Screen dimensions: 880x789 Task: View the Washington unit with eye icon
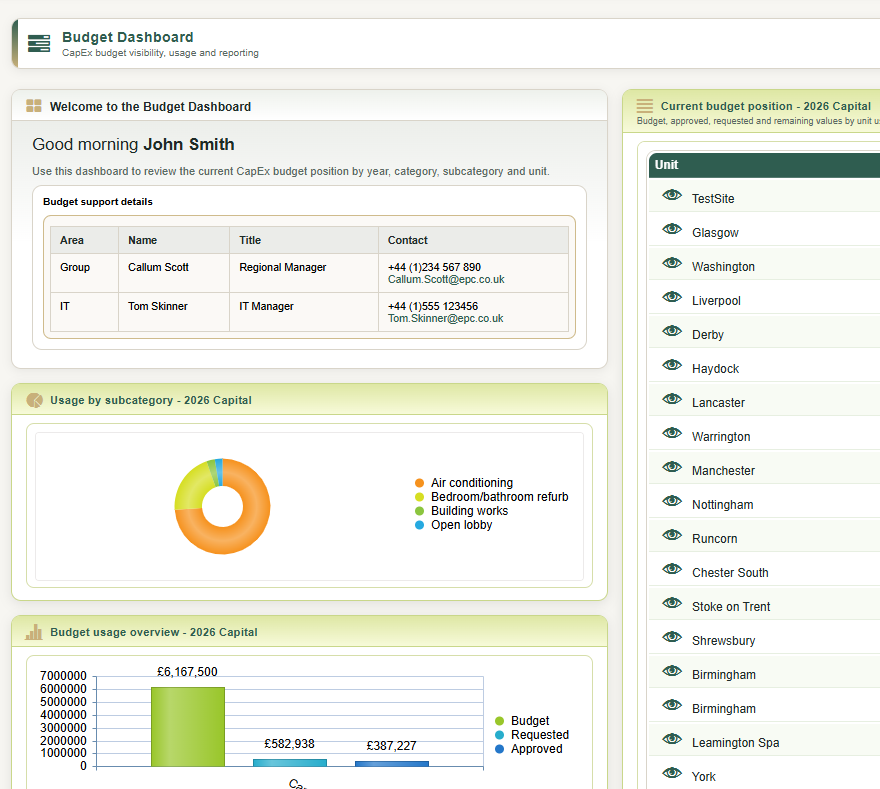tap(672, 263)
